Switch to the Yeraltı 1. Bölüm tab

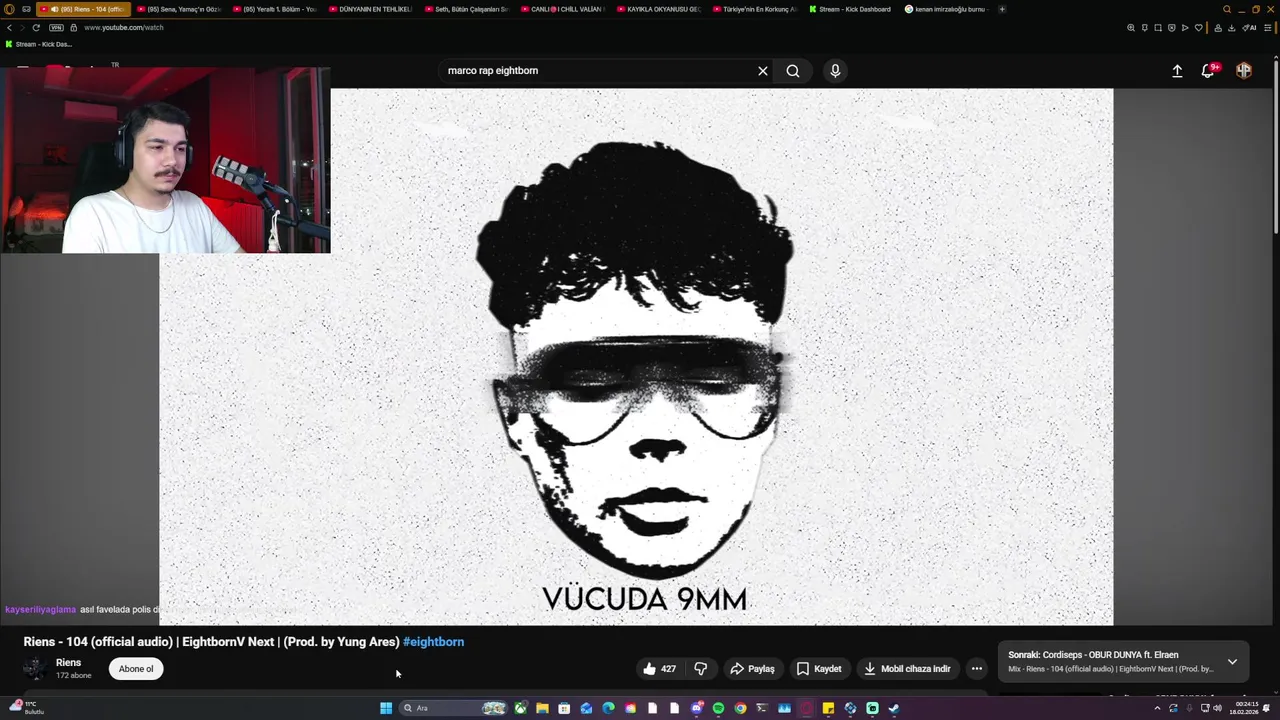pos(276,9)
